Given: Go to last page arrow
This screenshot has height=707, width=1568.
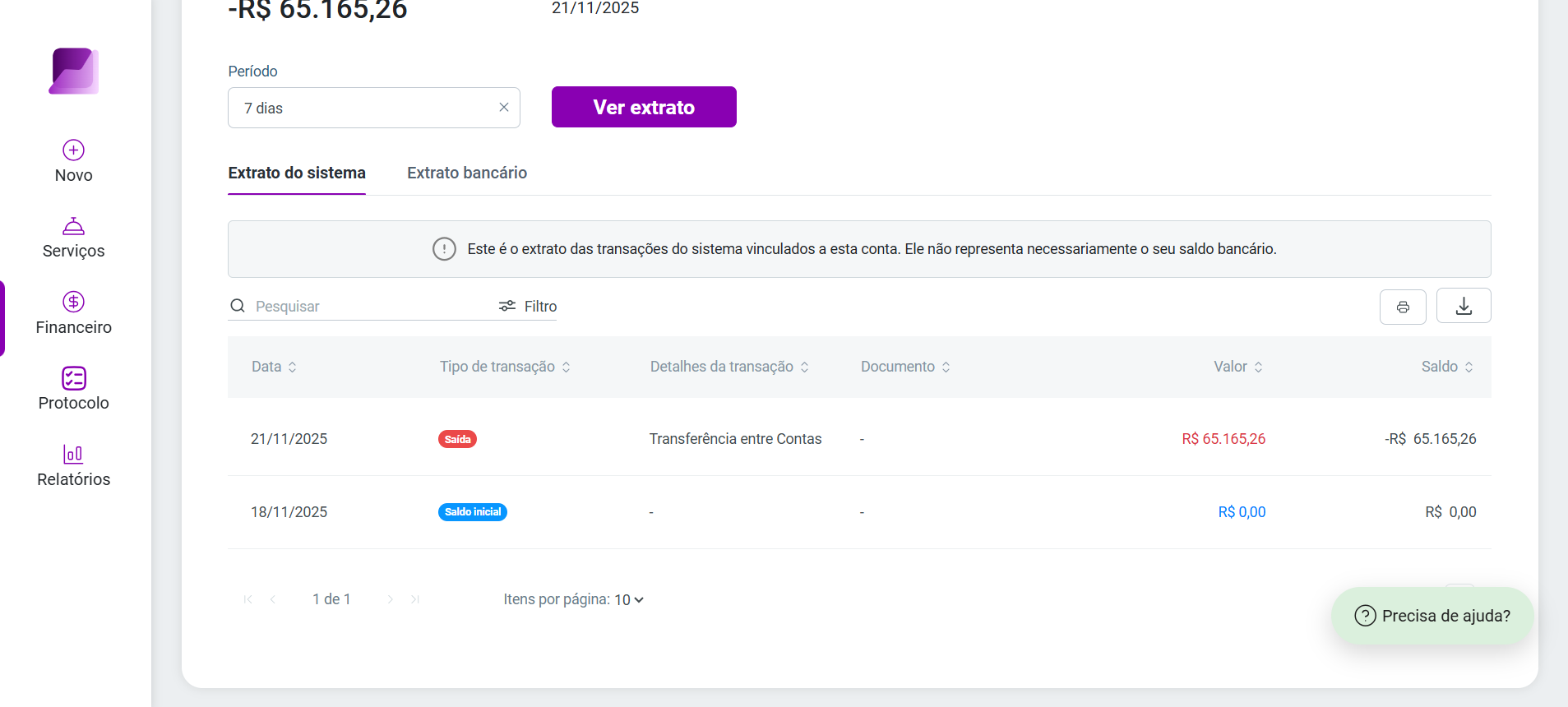Looking at the screenshot, I should point(415,599).
